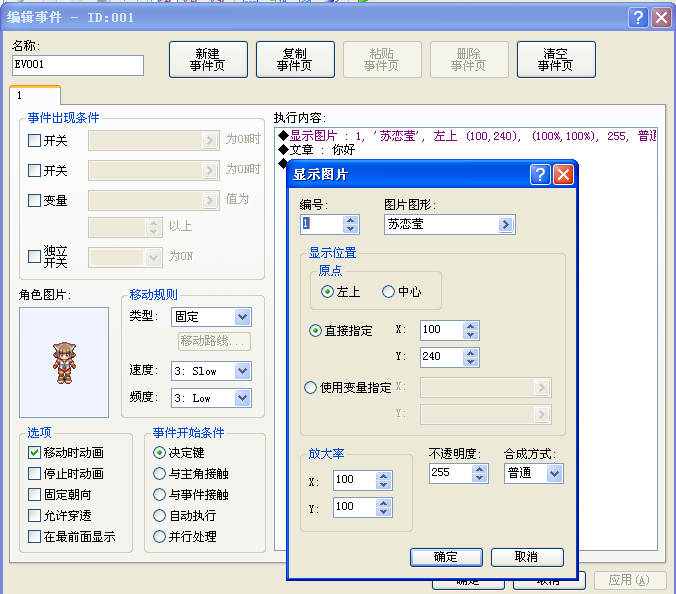Screen dimensions: 676x594
Task: Select the 显示图片 command line in list
Action: pyautogui.click(x=466, y=136)
